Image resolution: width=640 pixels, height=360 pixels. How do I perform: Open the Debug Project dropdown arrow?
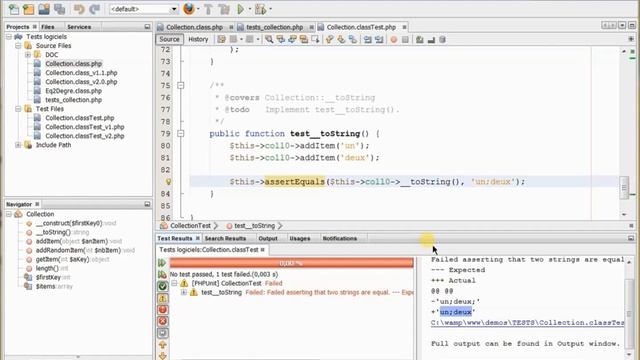click(x=271, y=9)
